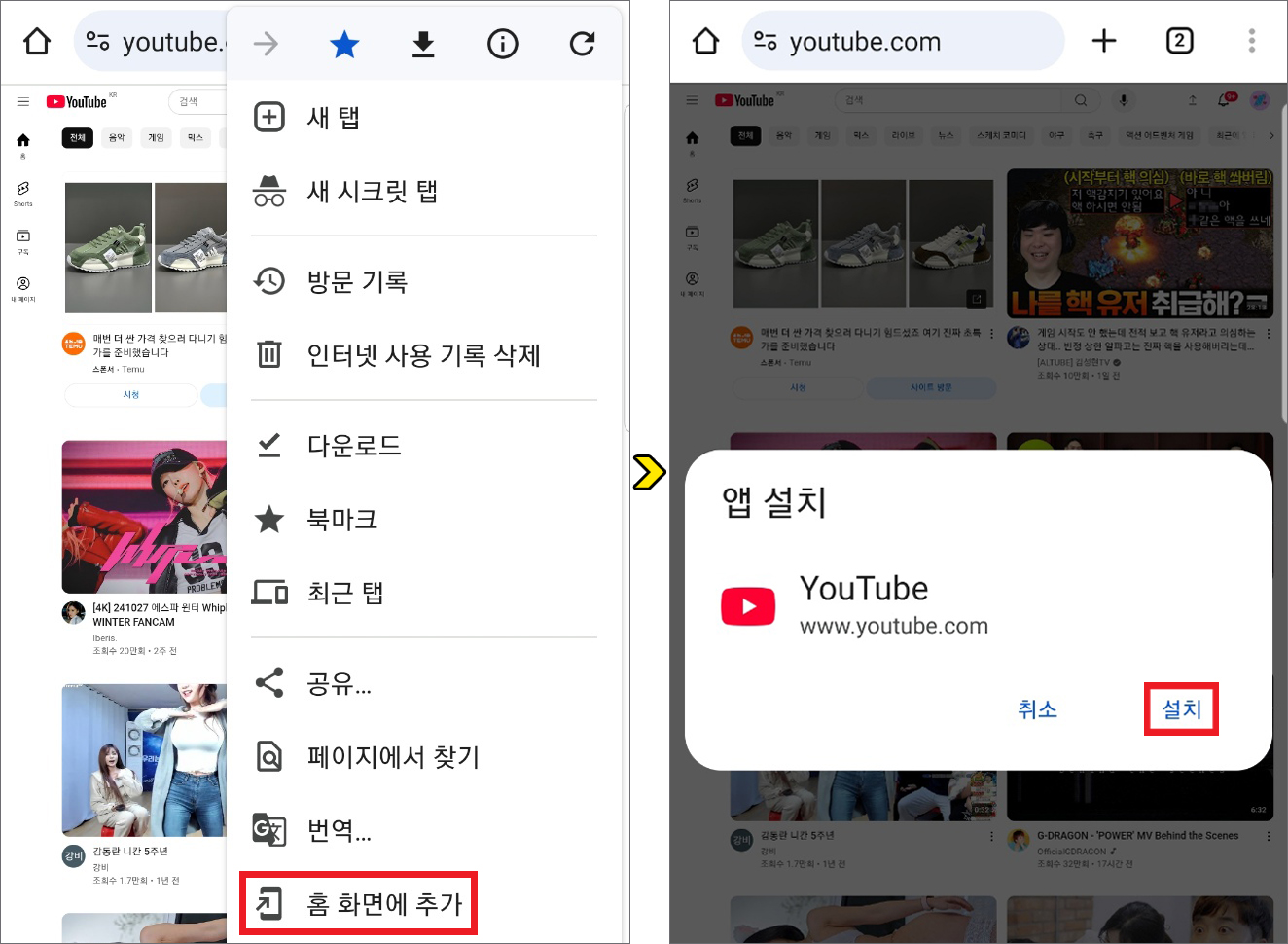
Task: Tap YouTube search field in left page
Action: coord(197,102)
